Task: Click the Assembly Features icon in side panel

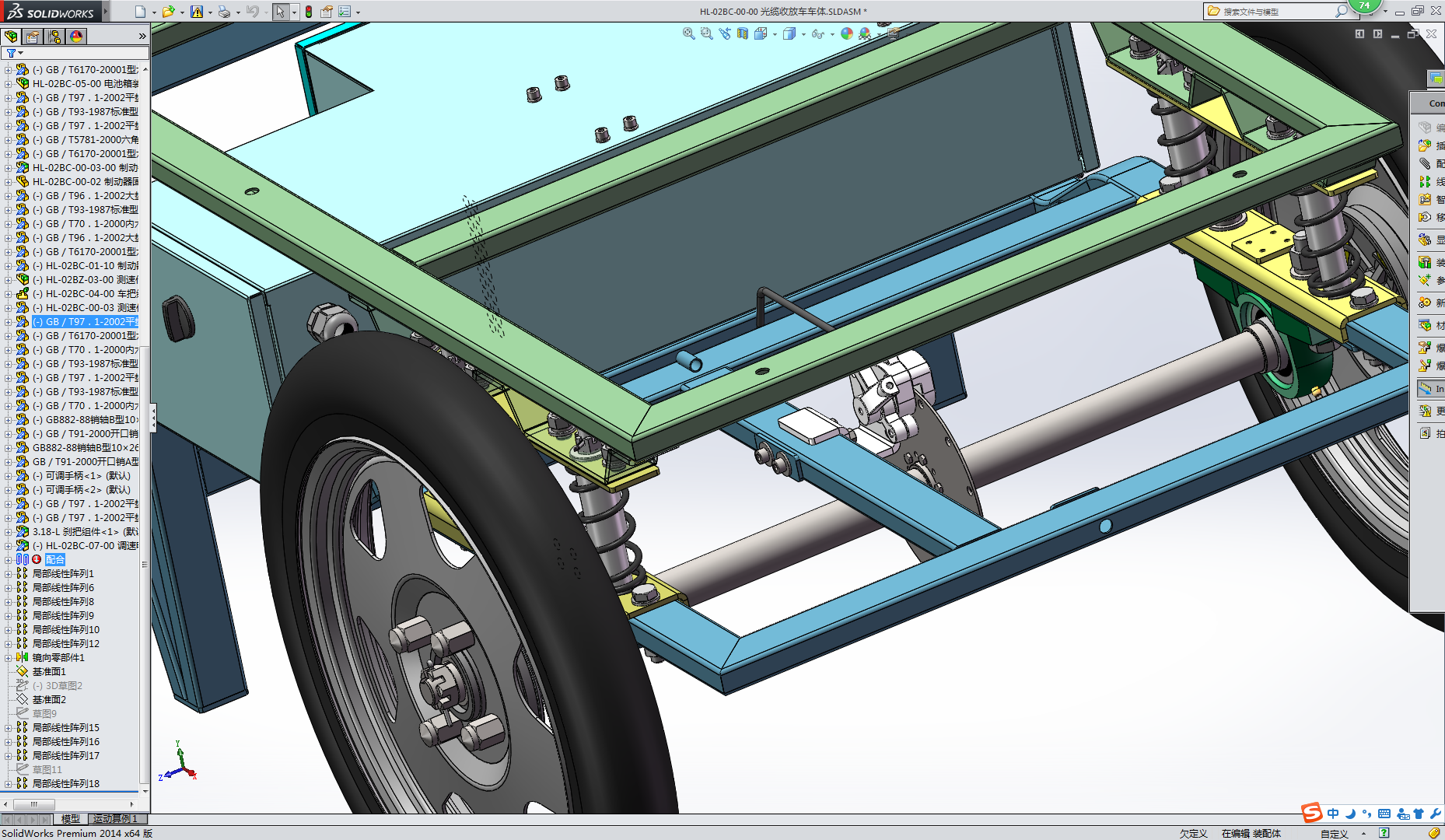Action: 1425,262
